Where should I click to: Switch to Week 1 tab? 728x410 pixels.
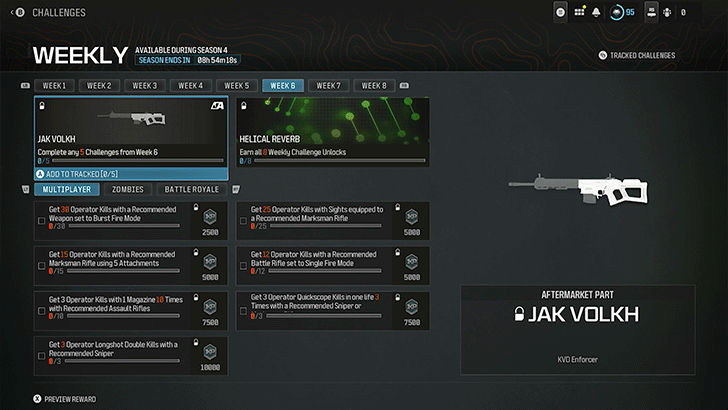pos(54,85)
